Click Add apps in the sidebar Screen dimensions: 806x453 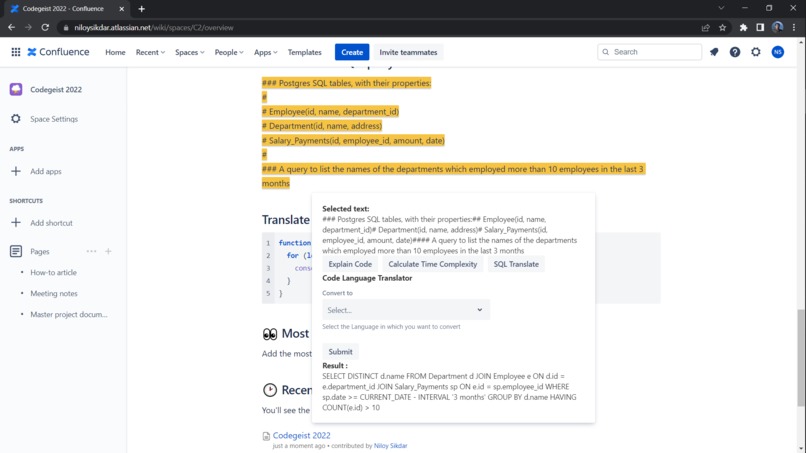[x=46, y=171]
